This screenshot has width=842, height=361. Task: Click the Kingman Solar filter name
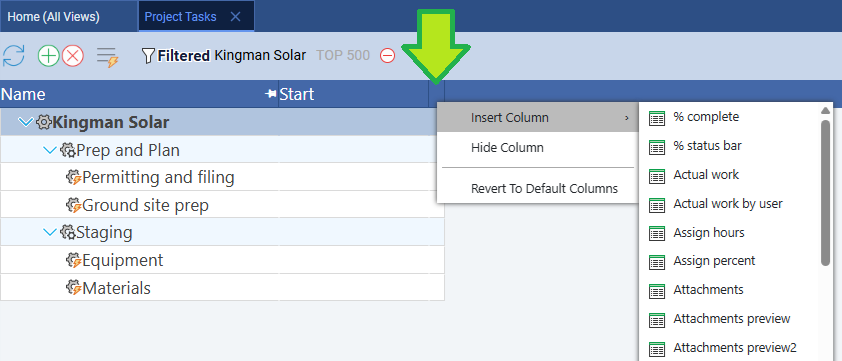coord(260,55)
